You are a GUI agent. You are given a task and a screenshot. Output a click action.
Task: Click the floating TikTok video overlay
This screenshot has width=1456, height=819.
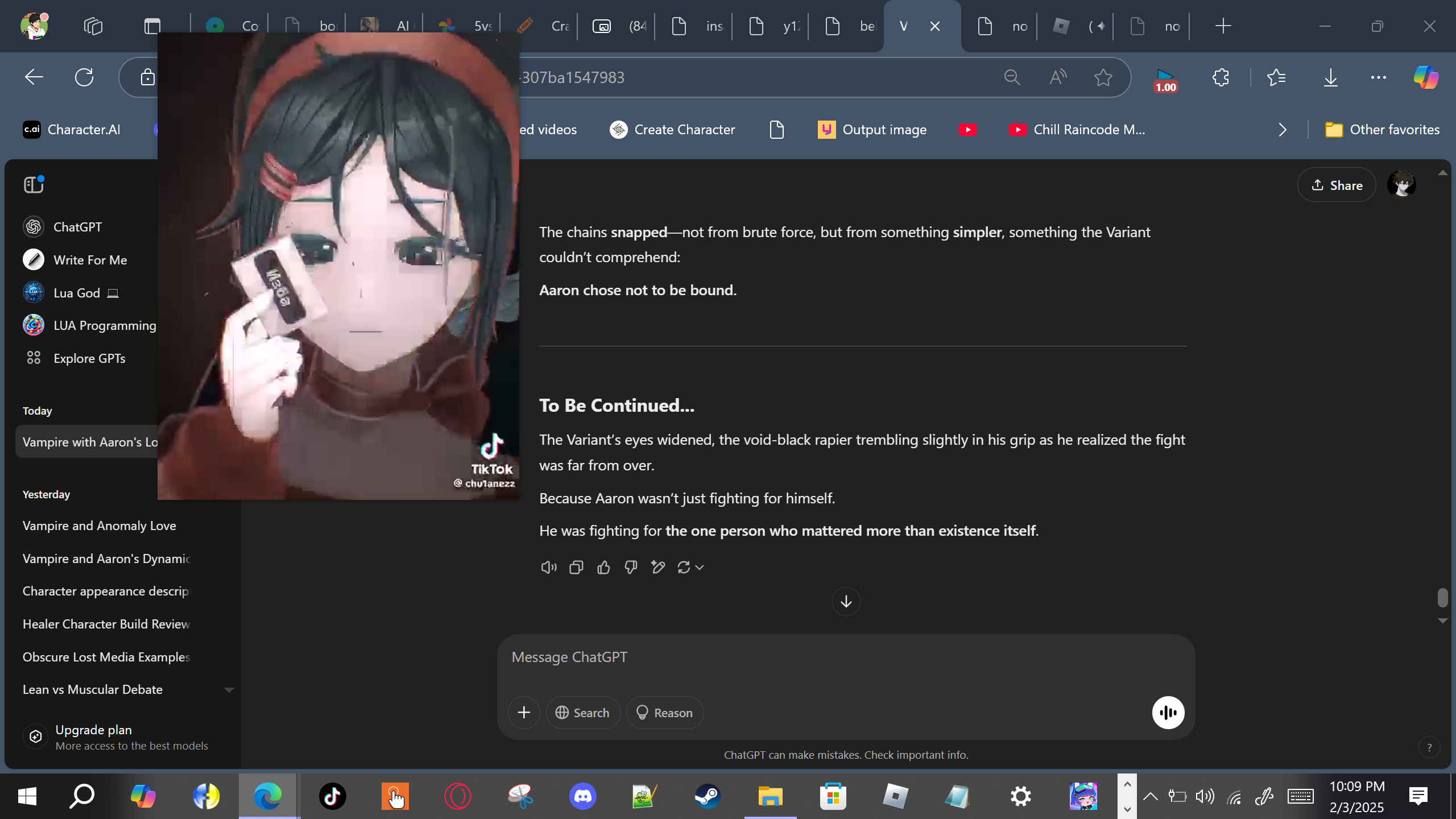338,266
